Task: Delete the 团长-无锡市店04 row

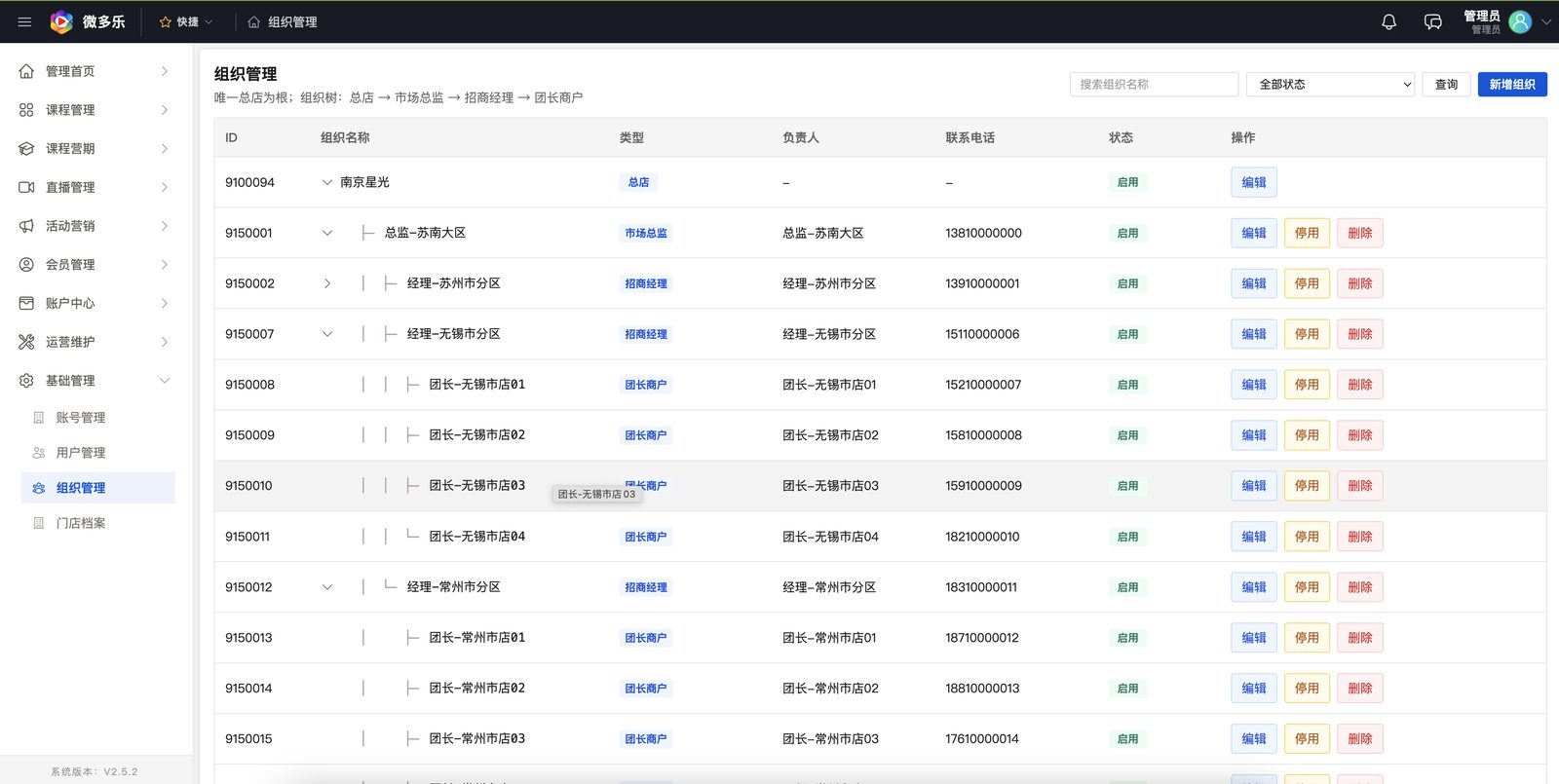Action: tap(1360, 537)
